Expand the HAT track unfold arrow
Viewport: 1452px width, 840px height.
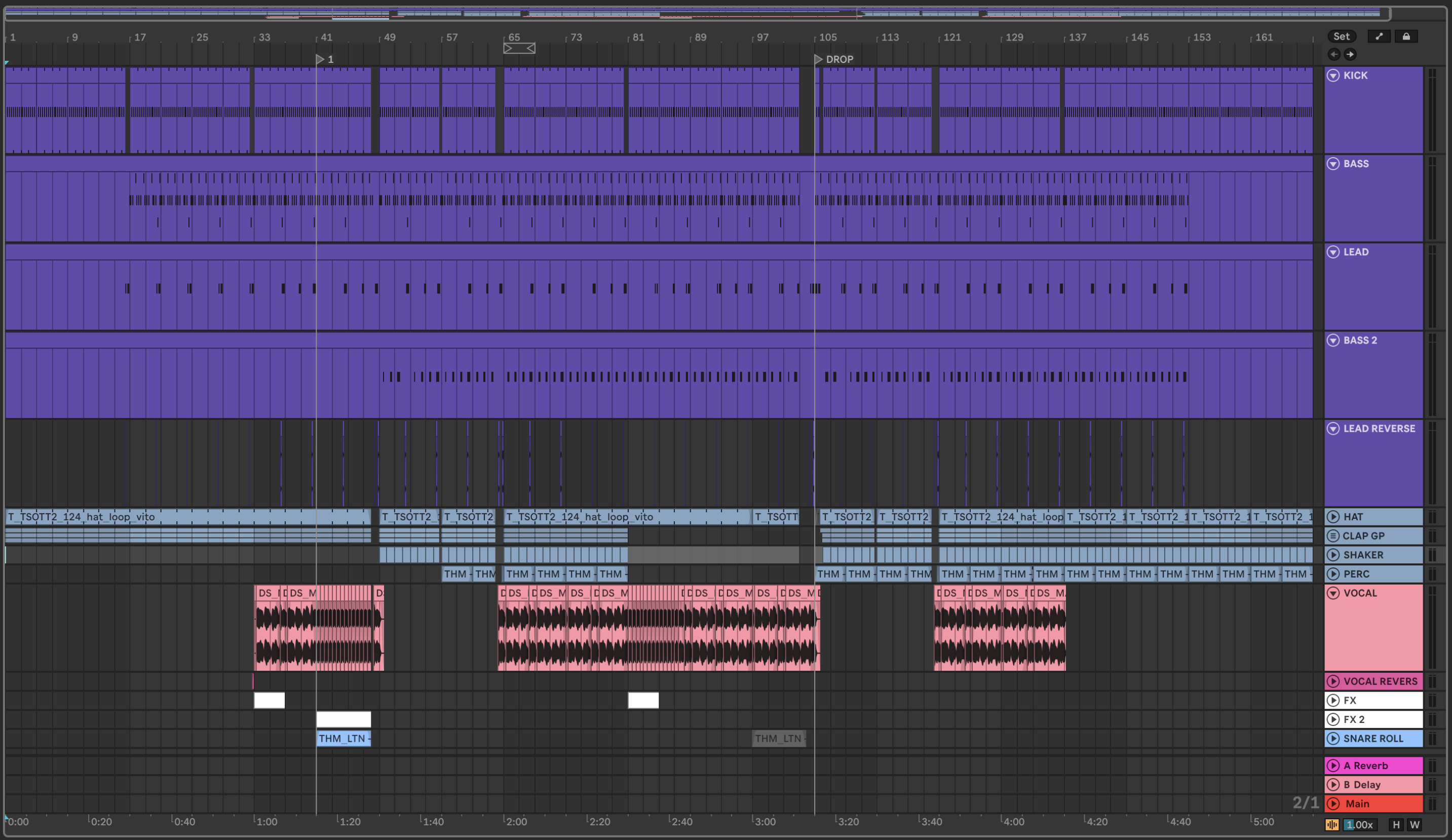[1333, 517]
